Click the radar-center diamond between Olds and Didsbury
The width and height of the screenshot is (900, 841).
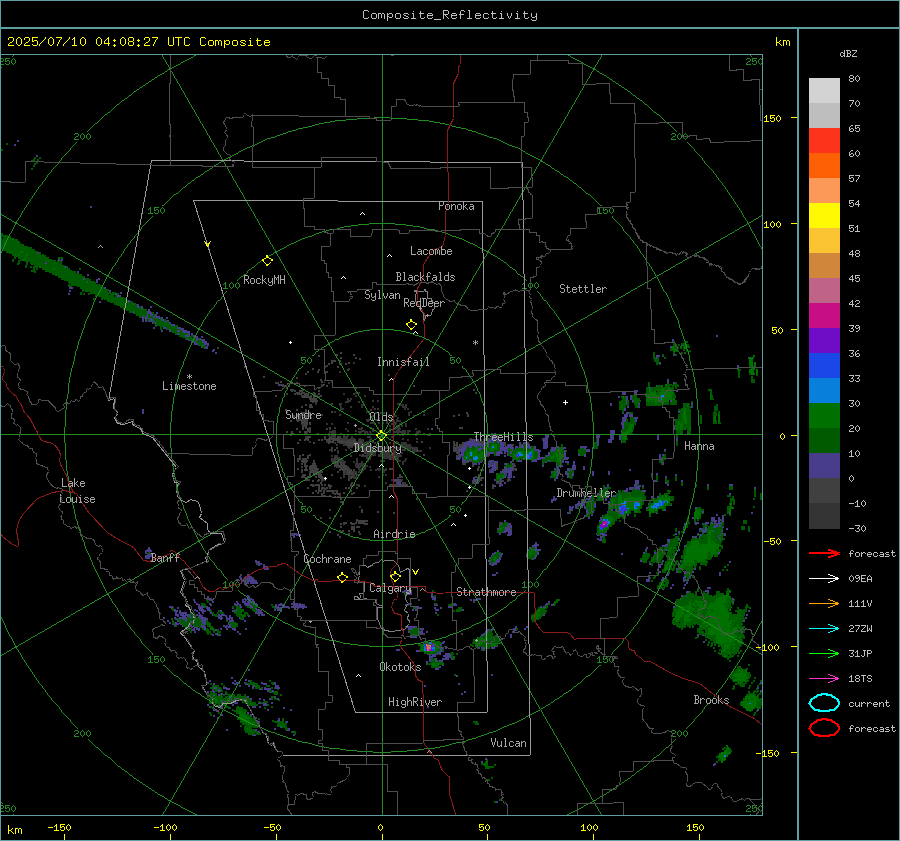coord(381,436)
